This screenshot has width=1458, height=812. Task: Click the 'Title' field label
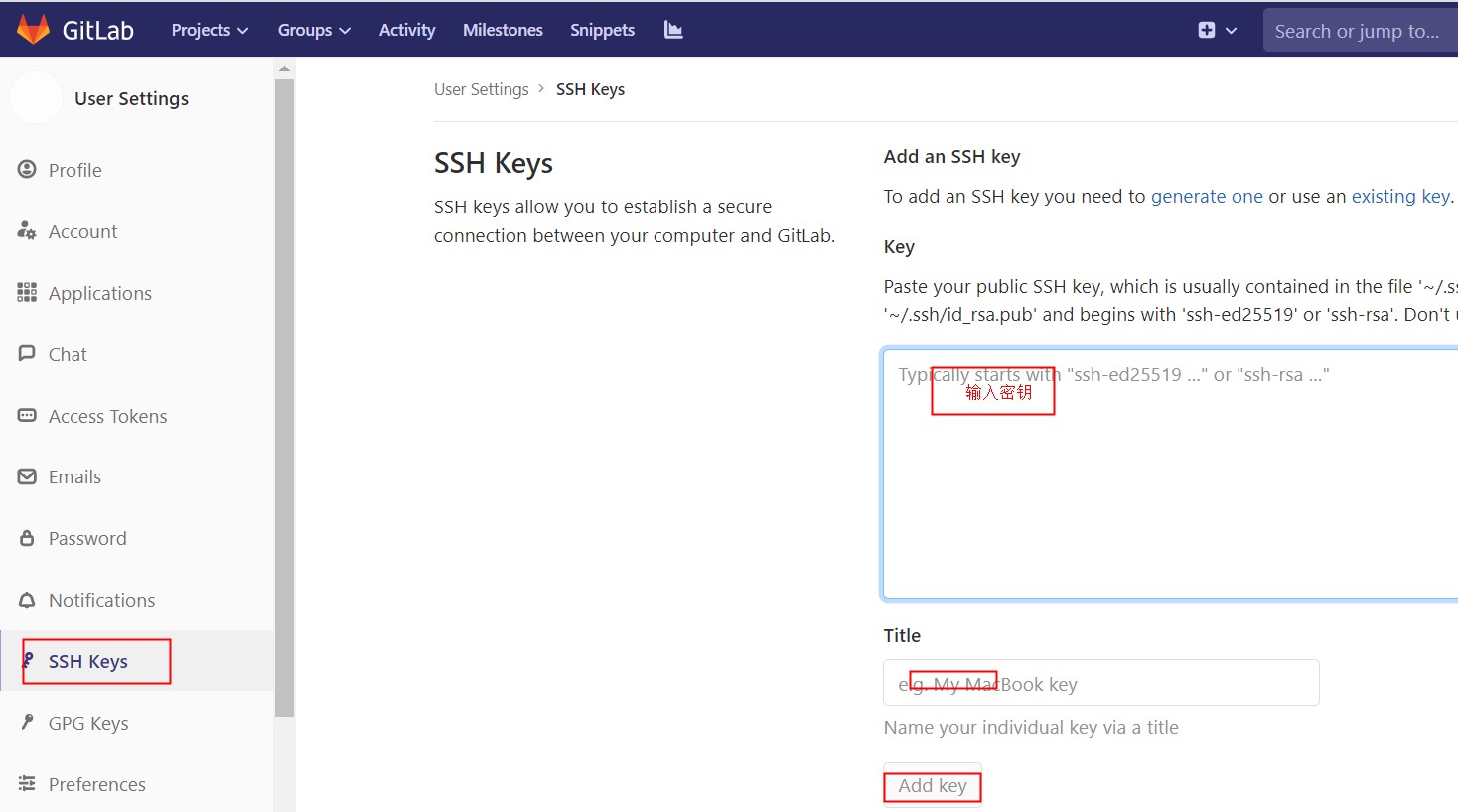[902, 635]
